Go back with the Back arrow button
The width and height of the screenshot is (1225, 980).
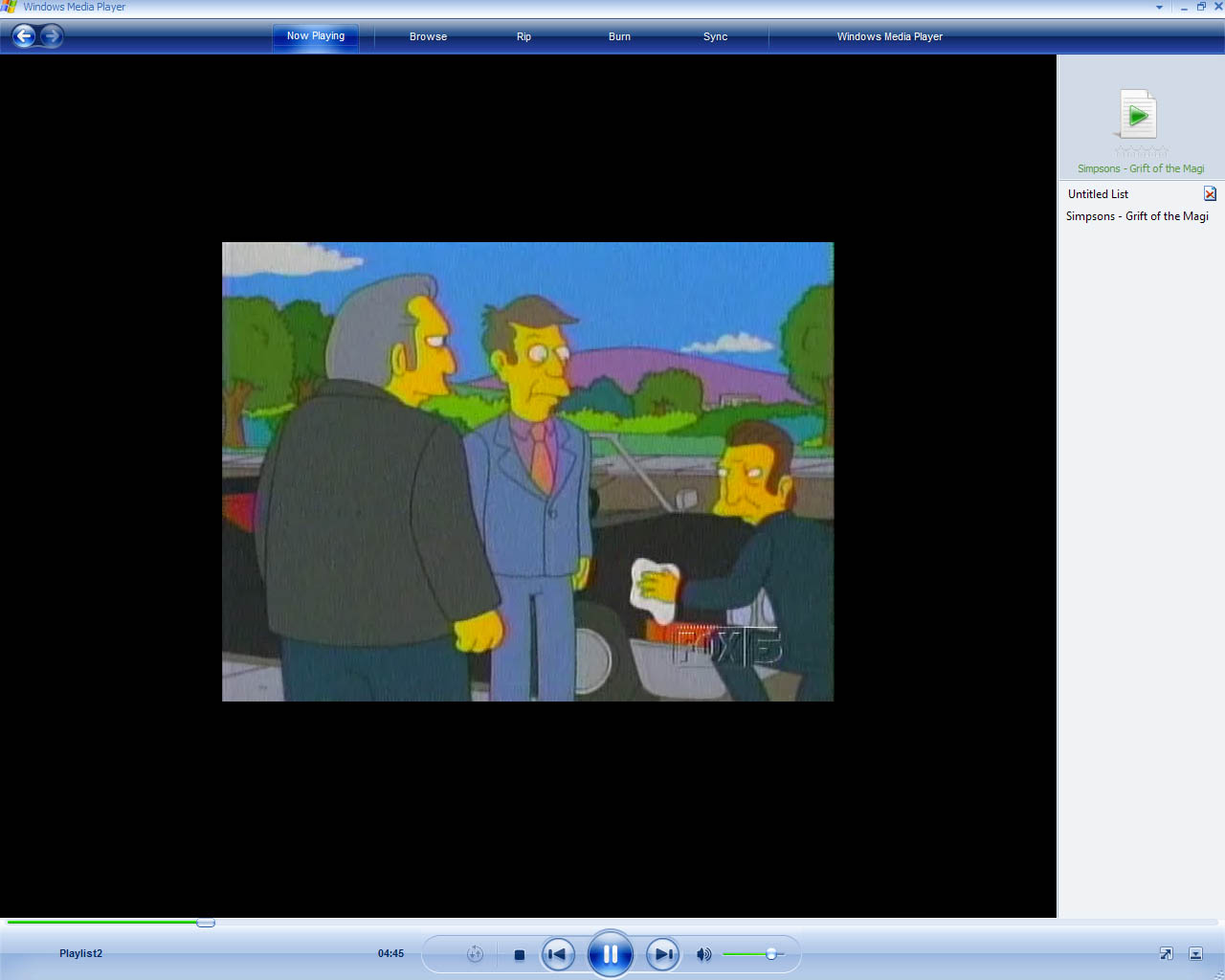(24, 36)
